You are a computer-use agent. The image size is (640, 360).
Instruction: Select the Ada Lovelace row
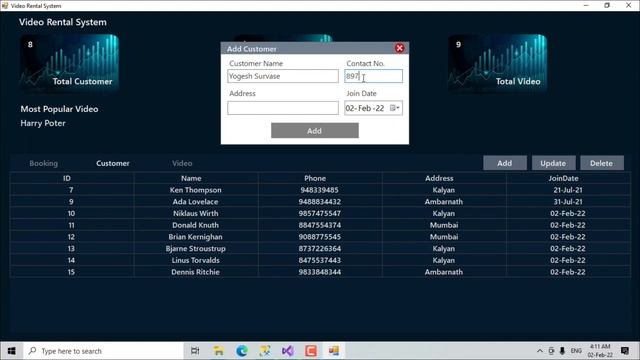tap(320, 202)
